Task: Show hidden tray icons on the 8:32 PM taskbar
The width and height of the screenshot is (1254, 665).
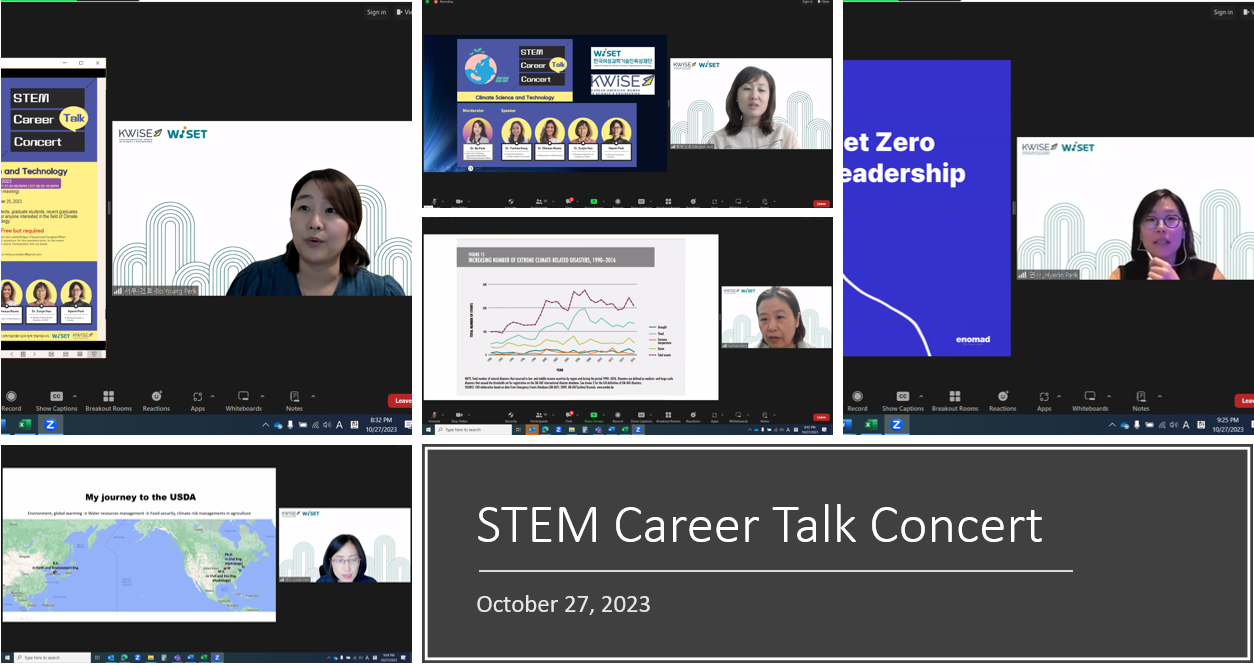Action: (267, 425)
